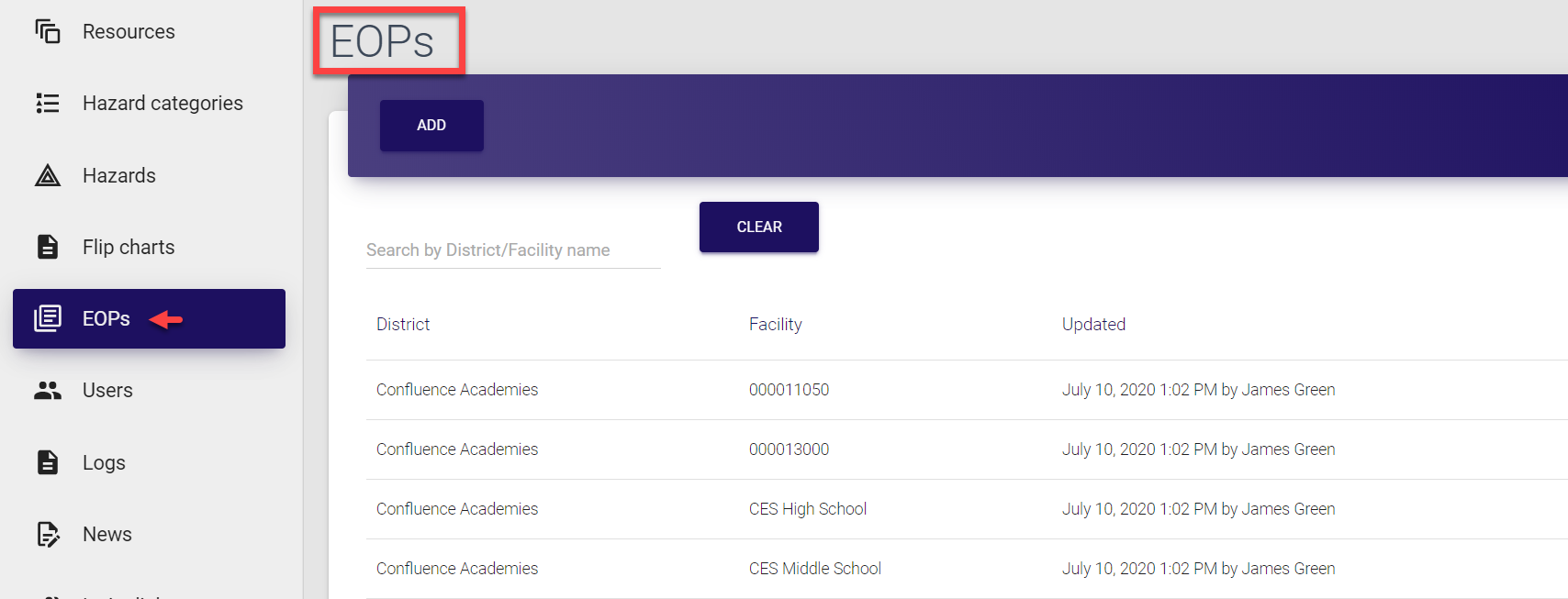The height and width of the screenshot is (599, 1568).
Task: Click the Hazard categories list icon
Action: [x=48, y=103]
